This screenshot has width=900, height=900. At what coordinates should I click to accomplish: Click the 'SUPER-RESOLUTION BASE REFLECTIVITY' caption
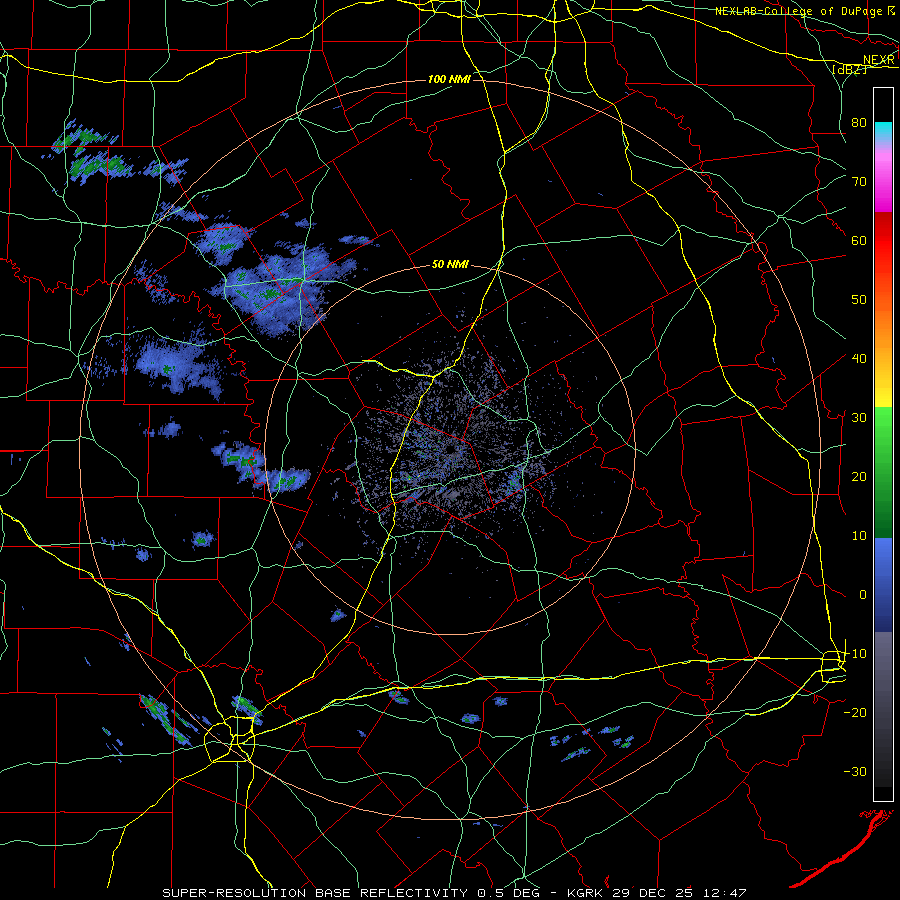tap(315, 893)
